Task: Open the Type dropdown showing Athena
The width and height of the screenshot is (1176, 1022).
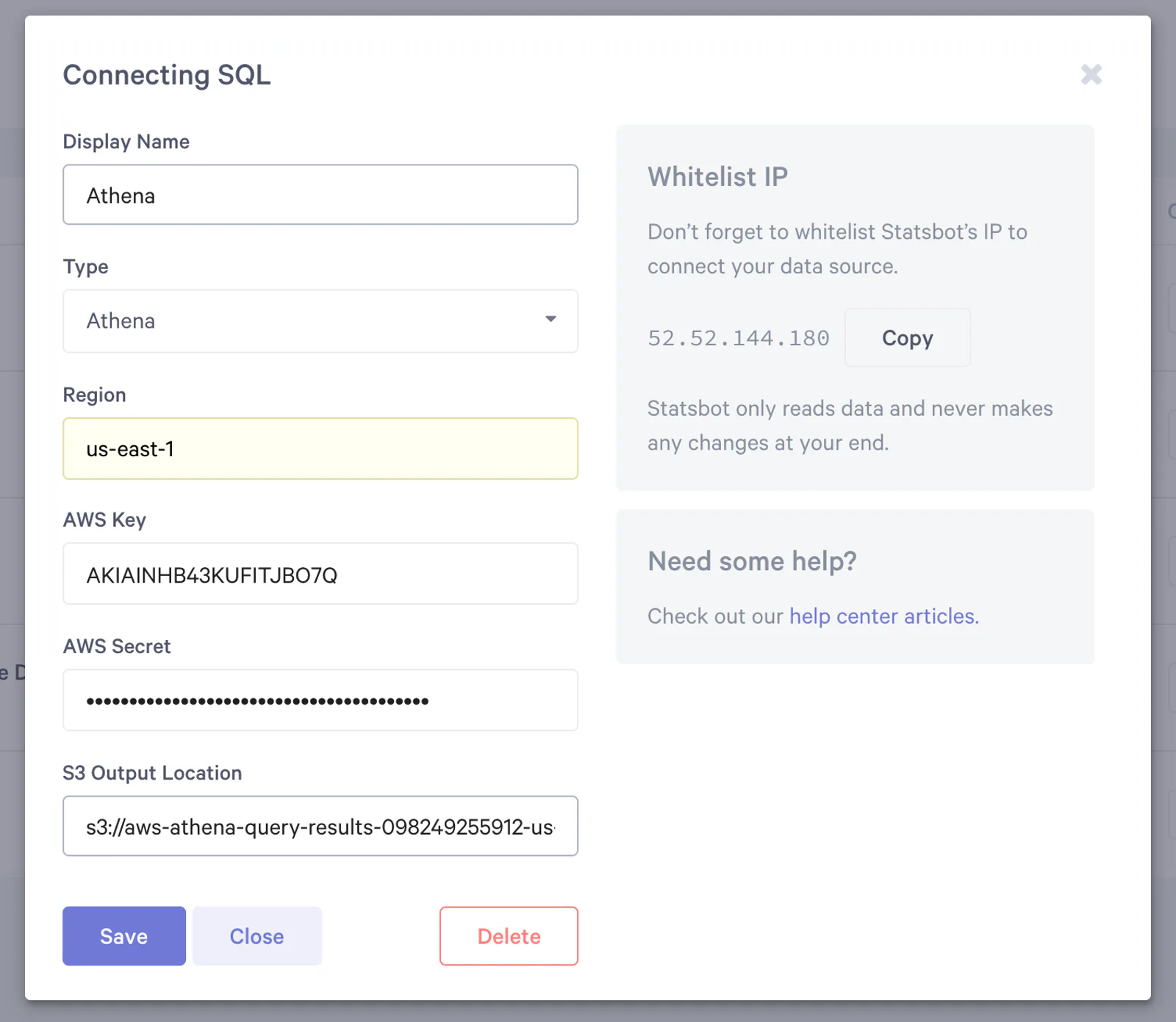Action: [x=320, y=321]
